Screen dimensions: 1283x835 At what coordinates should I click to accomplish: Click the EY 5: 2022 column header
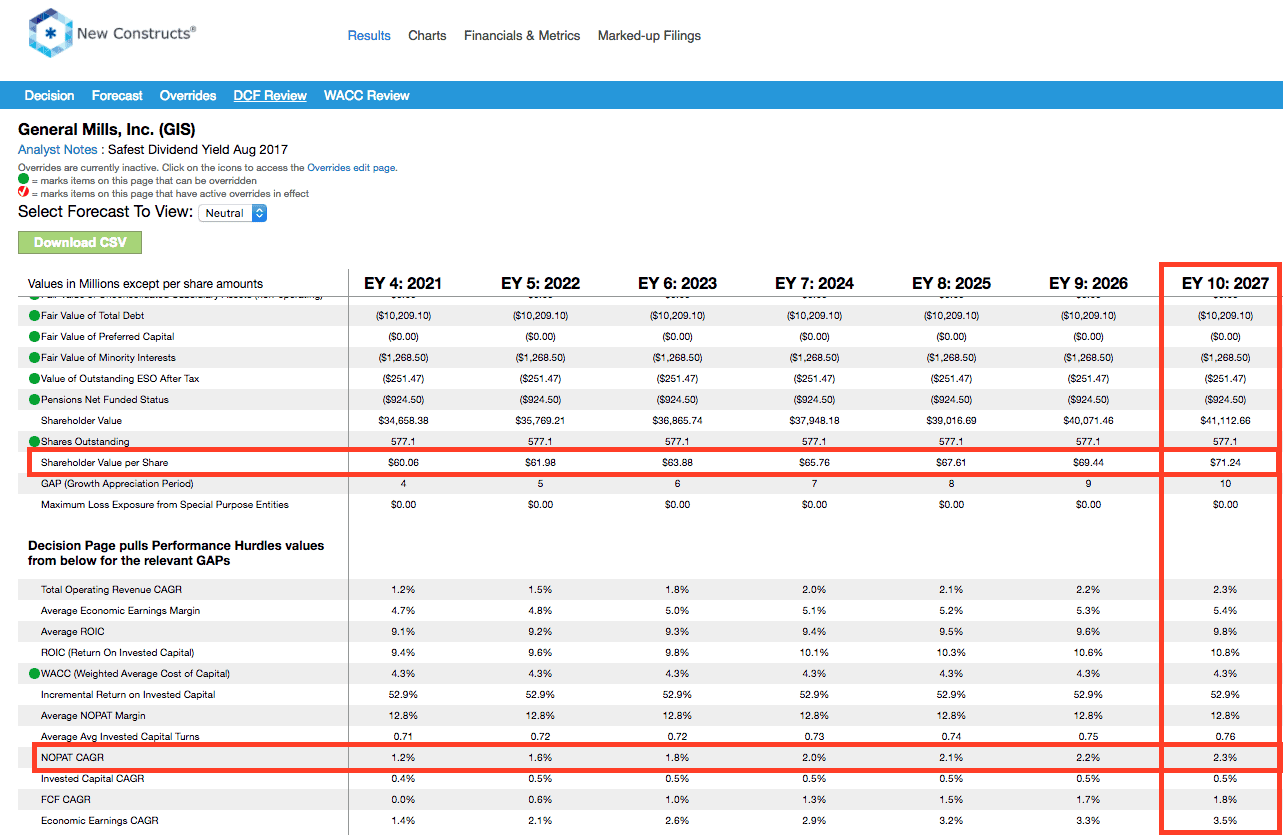pos(540,283)
